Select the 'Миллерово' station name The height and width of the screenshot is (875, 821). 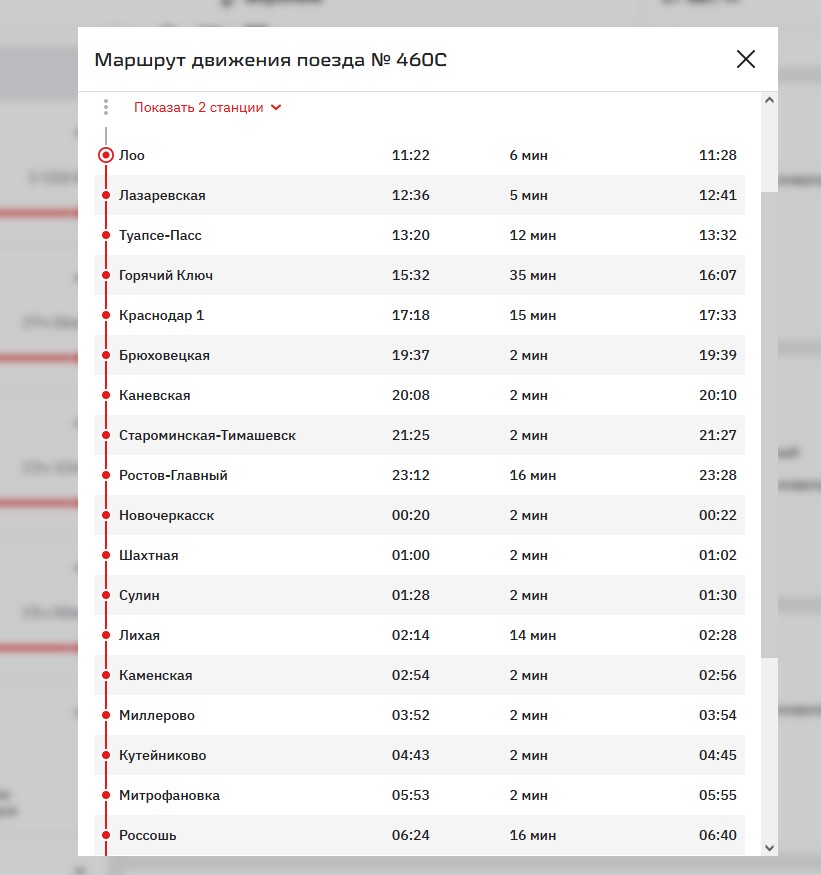pos(157,715)
